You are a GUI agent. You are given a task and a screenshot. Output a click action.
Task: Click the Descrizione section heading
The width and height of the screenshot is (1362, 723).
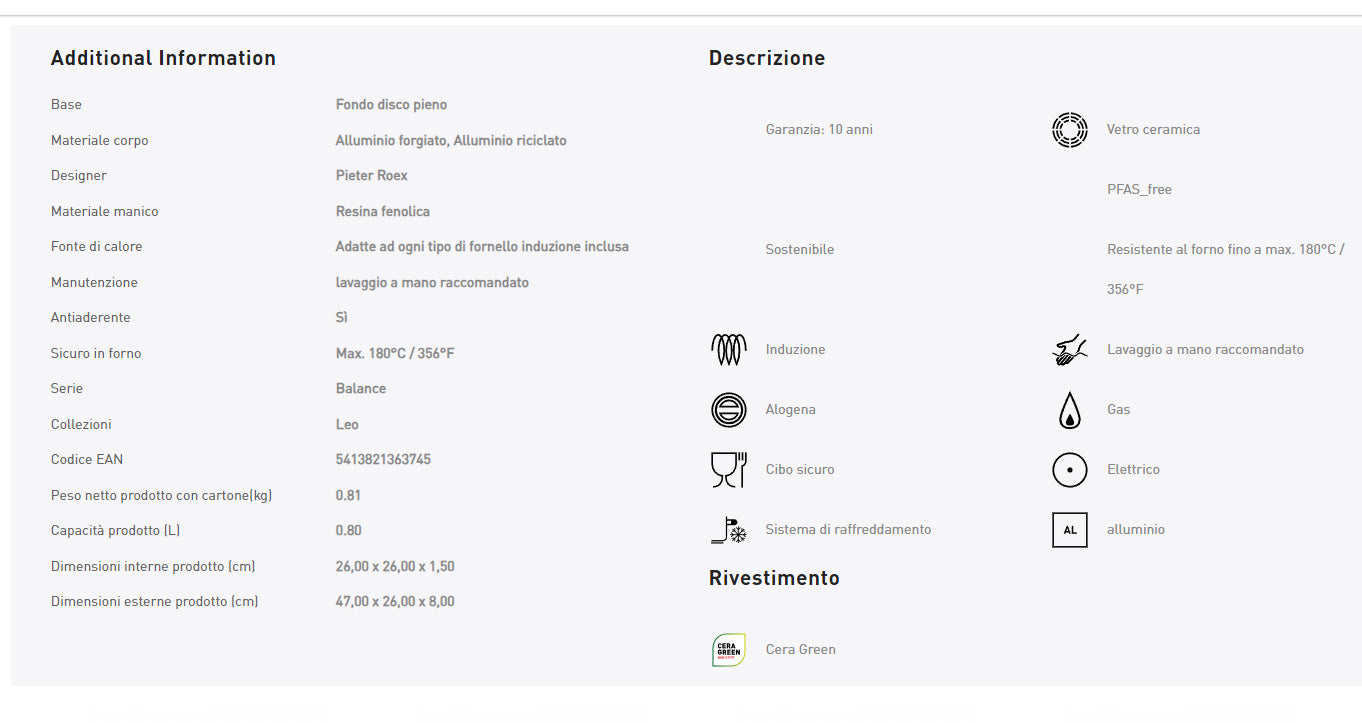[x=766, y=58]
